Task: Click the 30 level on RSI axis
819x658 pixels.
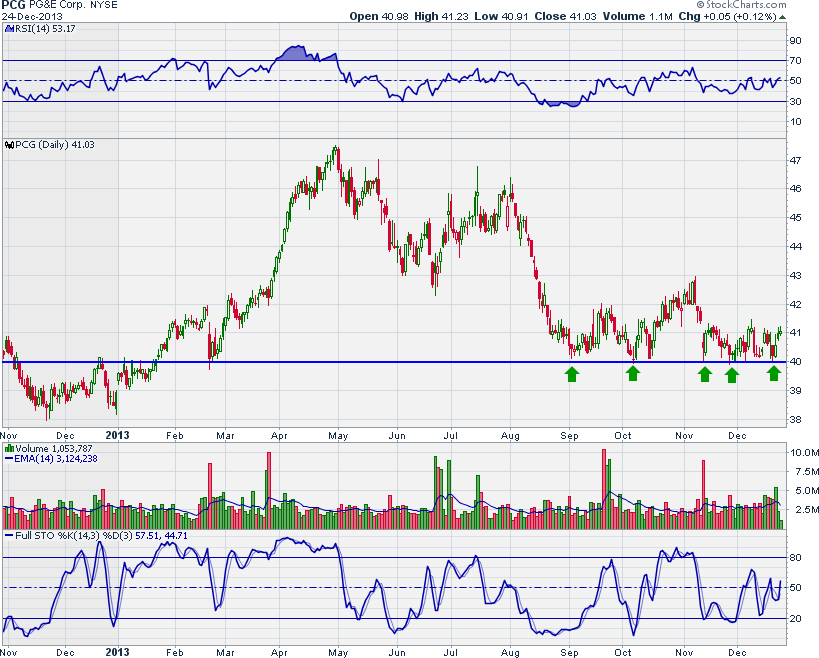Action: [x=795, y=101]
